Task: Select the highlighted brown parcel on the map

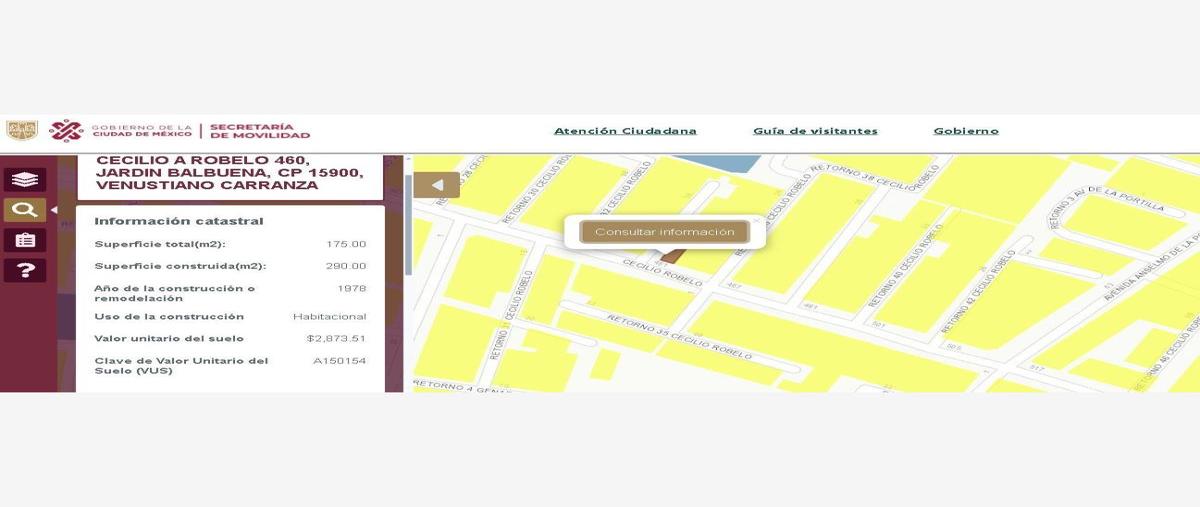Action: (667, 257)
